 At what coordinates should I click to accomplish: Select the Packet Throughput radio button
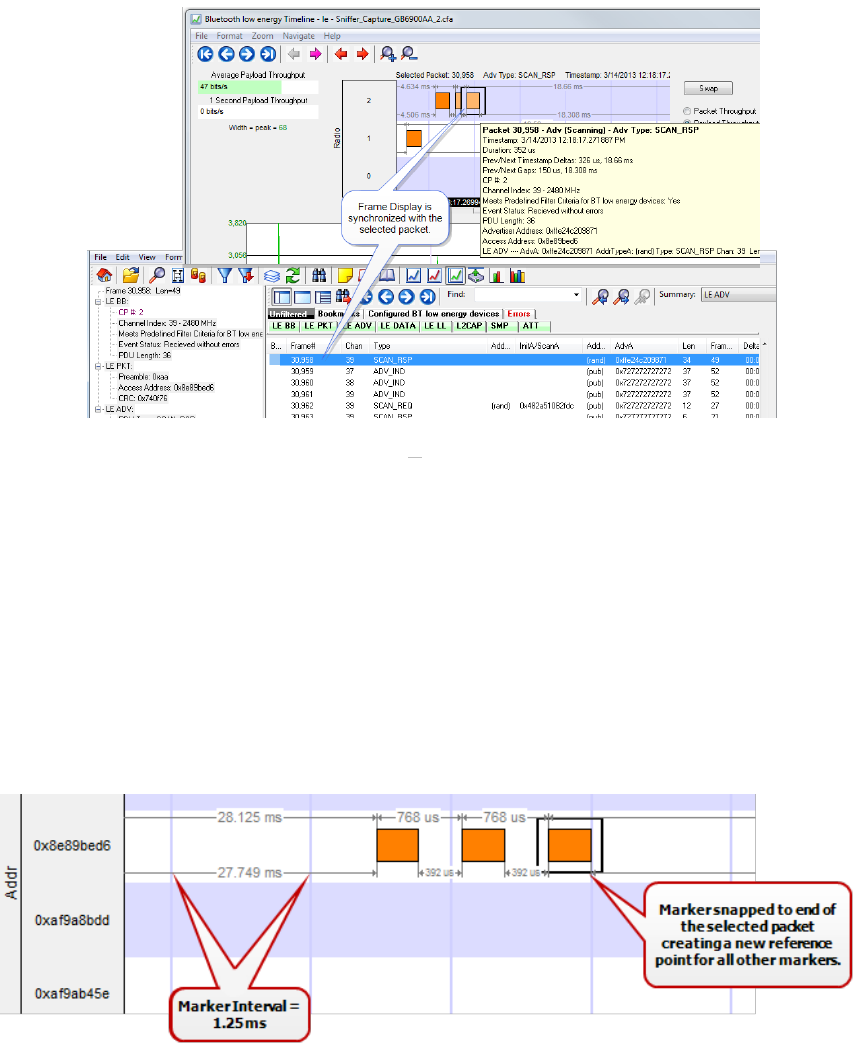click(x=687, y=110)
